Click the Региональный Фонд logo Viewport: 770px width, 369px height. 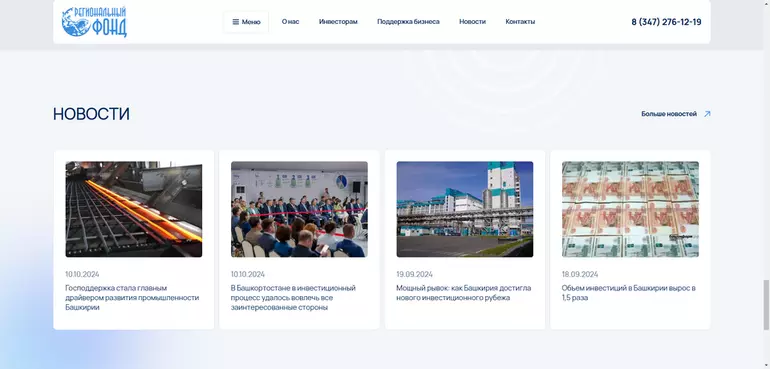pos(94,22)
